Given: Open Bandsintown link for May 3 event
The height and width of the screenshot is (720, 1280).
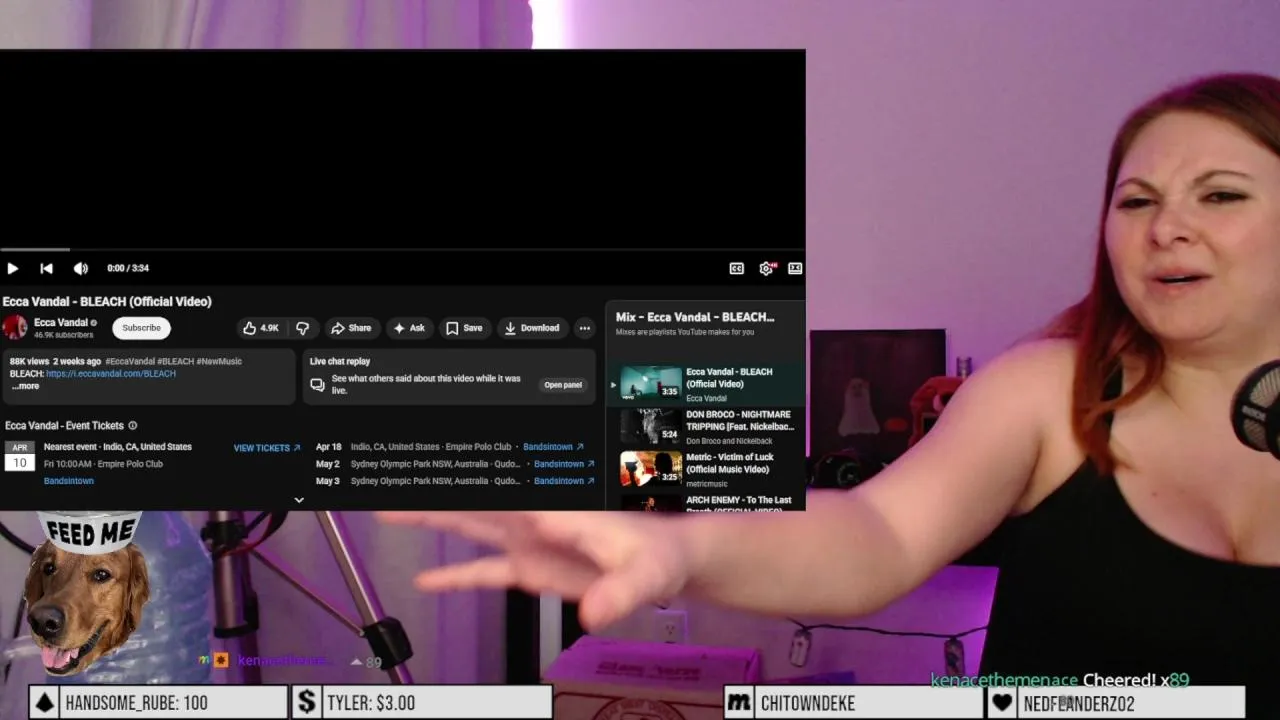Looking at the screenshot, I should [565, 481].
